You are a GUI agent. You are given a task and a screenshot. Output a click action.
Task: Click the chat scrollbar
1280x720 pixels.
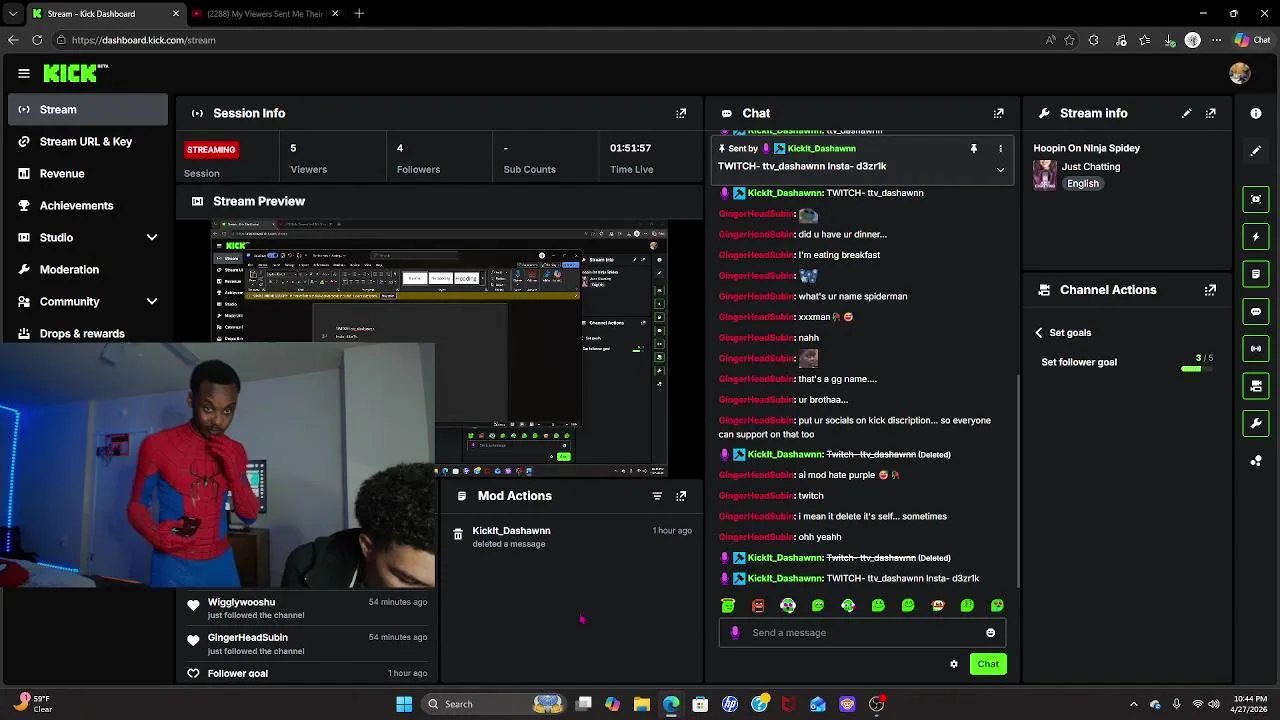pos(1018,480)
